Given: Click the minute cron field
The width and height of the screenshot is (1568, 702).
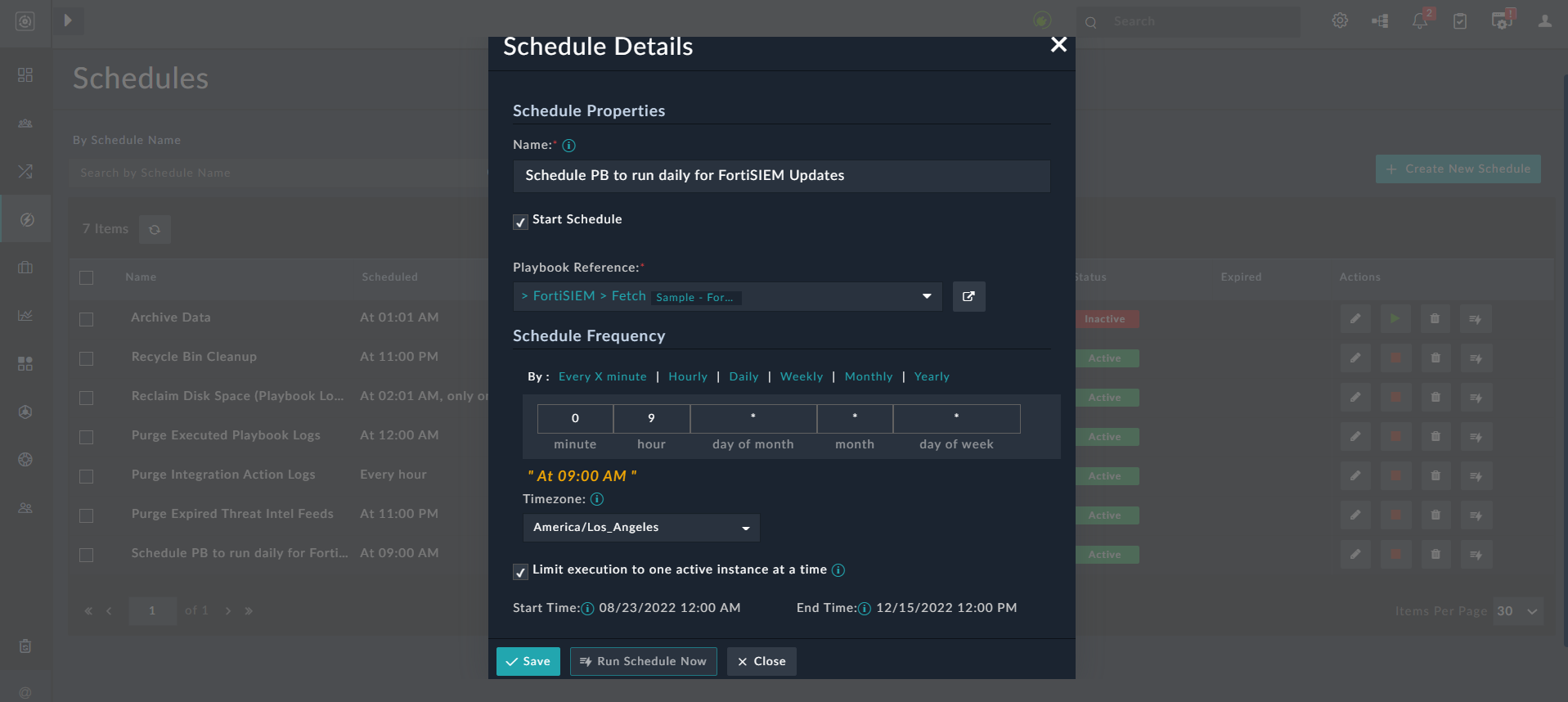Looking at the screenshot, I should coord(575,418).
